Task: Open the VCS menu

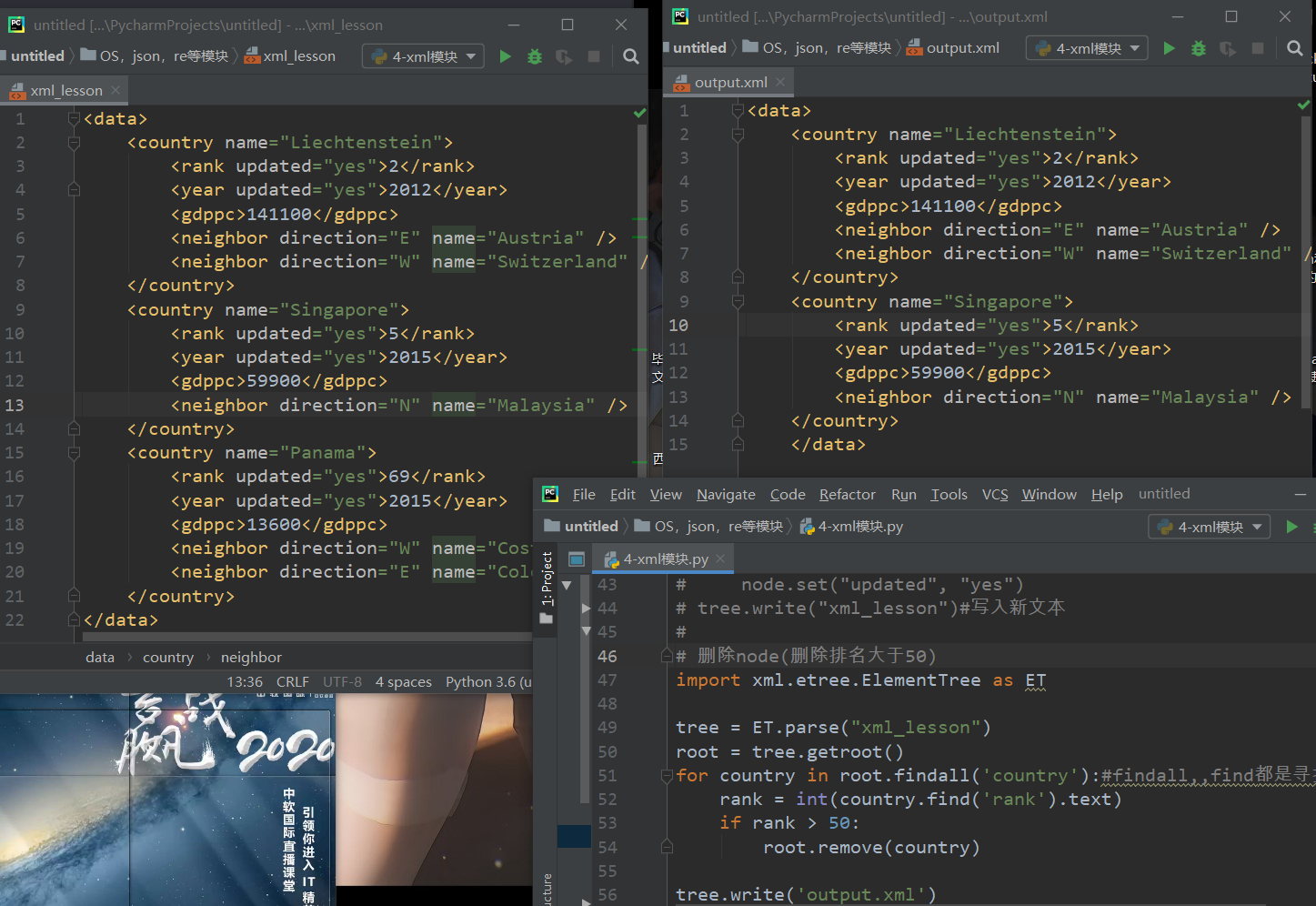Action: (995, 494)
